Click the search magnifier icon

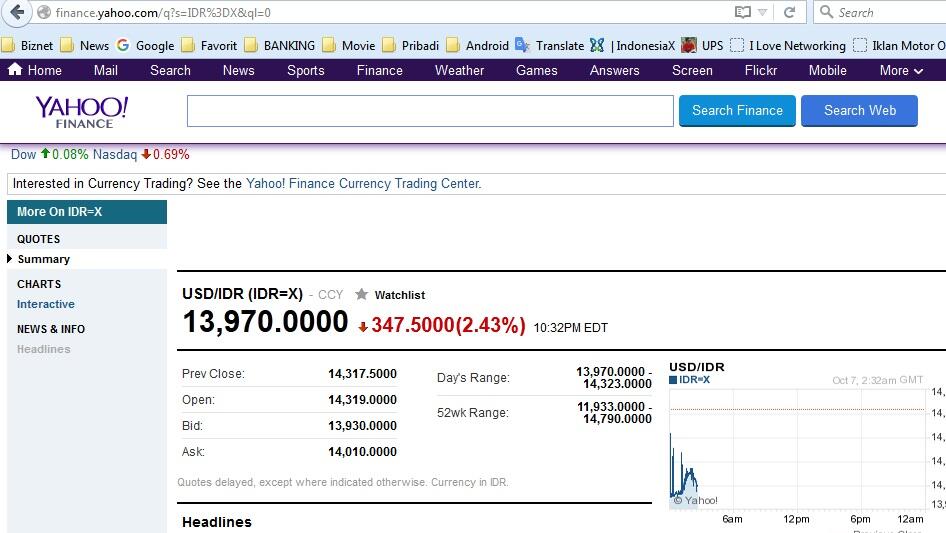827,12
